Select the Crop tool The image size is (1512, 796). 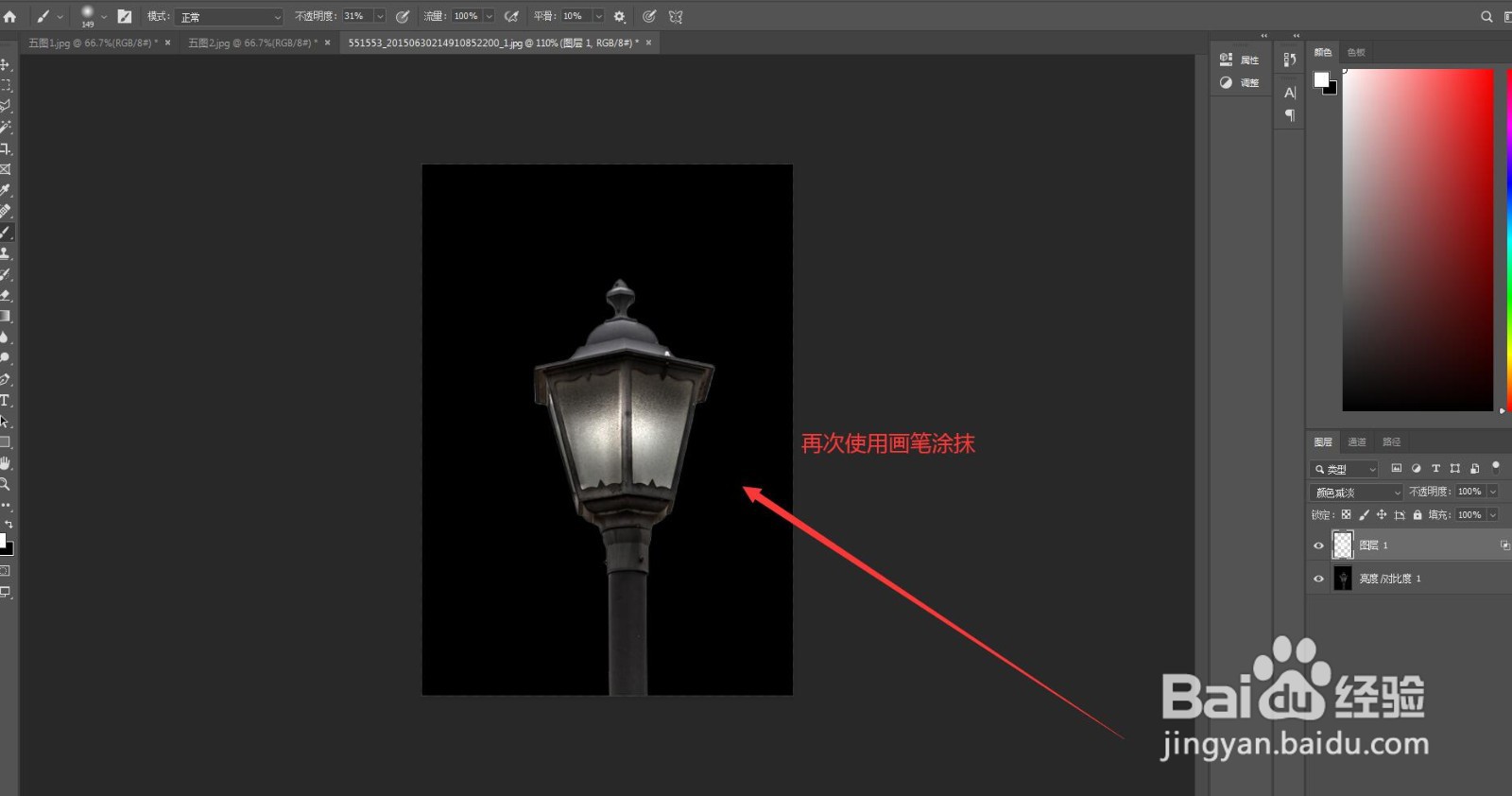point(6,148)
